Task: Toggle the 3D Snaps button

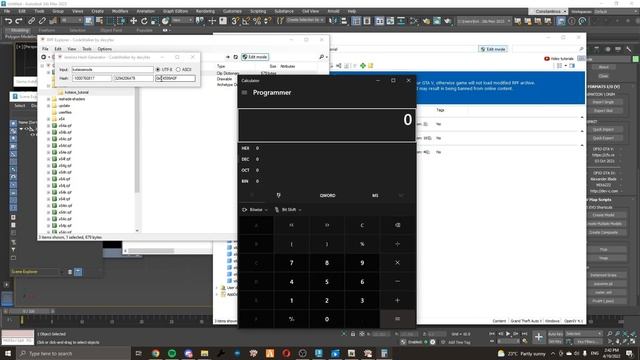Action: pyautogui.click(x=235, y=20)
